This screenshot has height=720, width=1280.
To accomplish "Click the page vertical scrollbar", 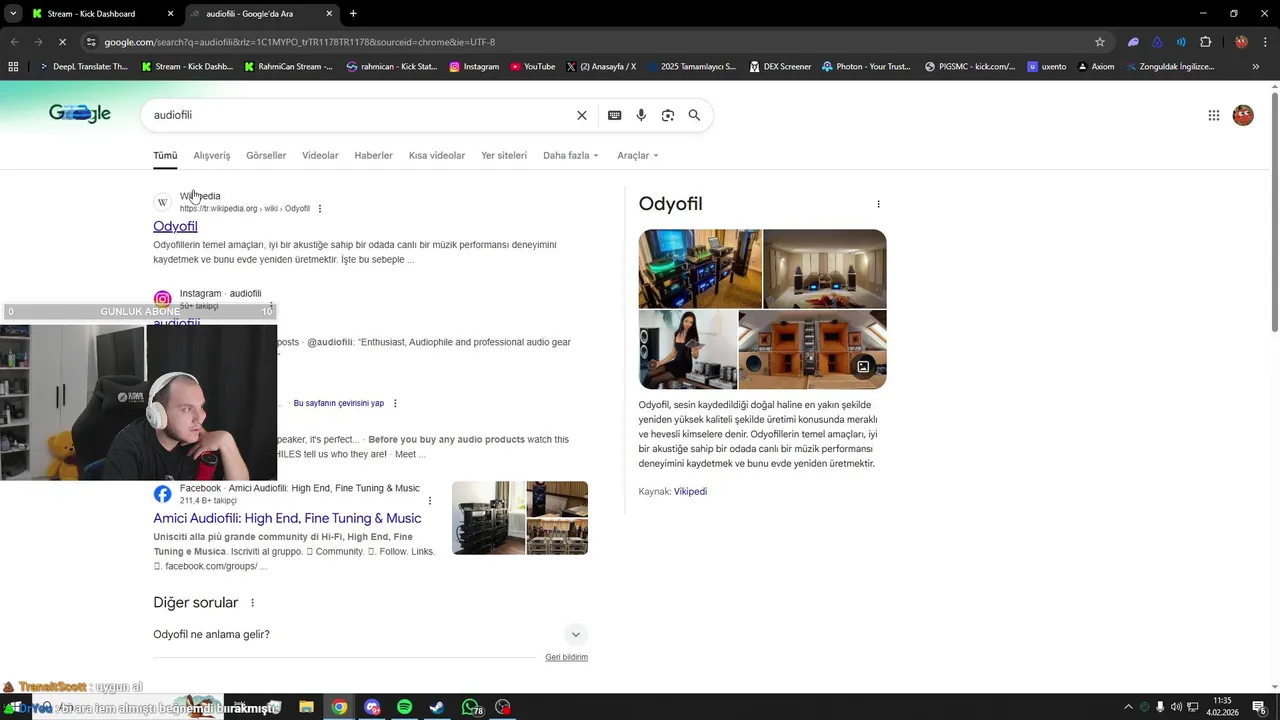I will pos(1274,212).
